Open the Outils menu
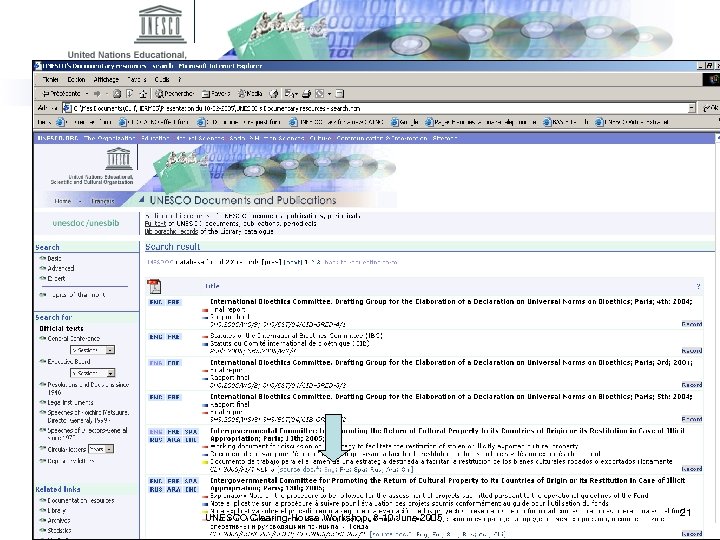 click(162, 79)
